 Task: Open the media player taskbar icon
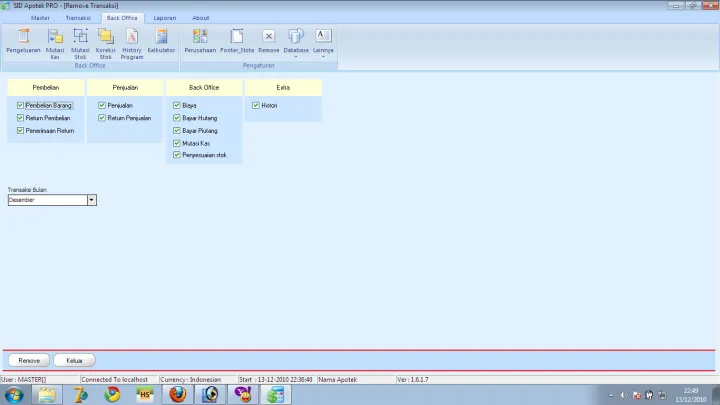pyautogui.click(x=210, y=395)
